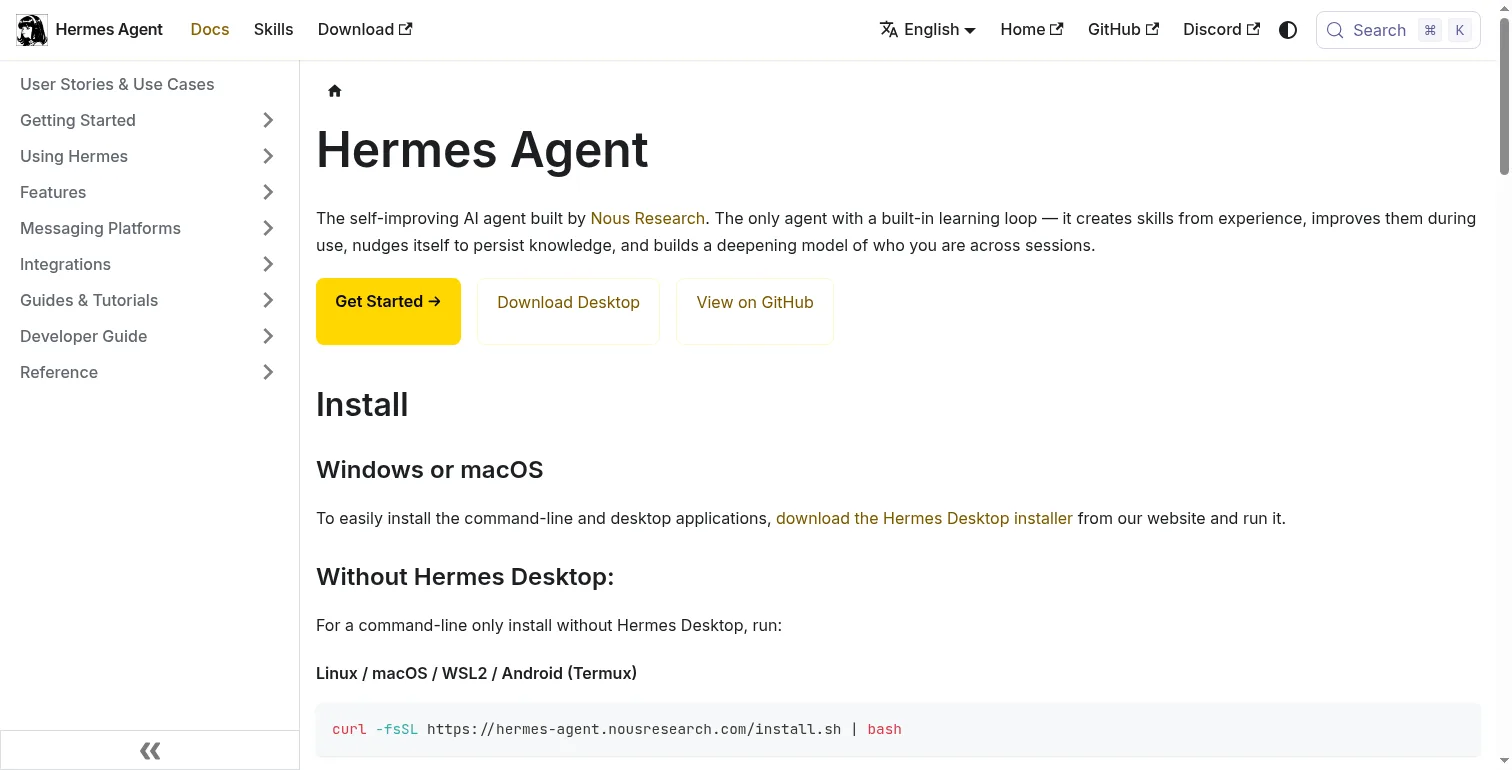
Task: Expand the Integrations section chevron
Action: click(x=268, y=264)
